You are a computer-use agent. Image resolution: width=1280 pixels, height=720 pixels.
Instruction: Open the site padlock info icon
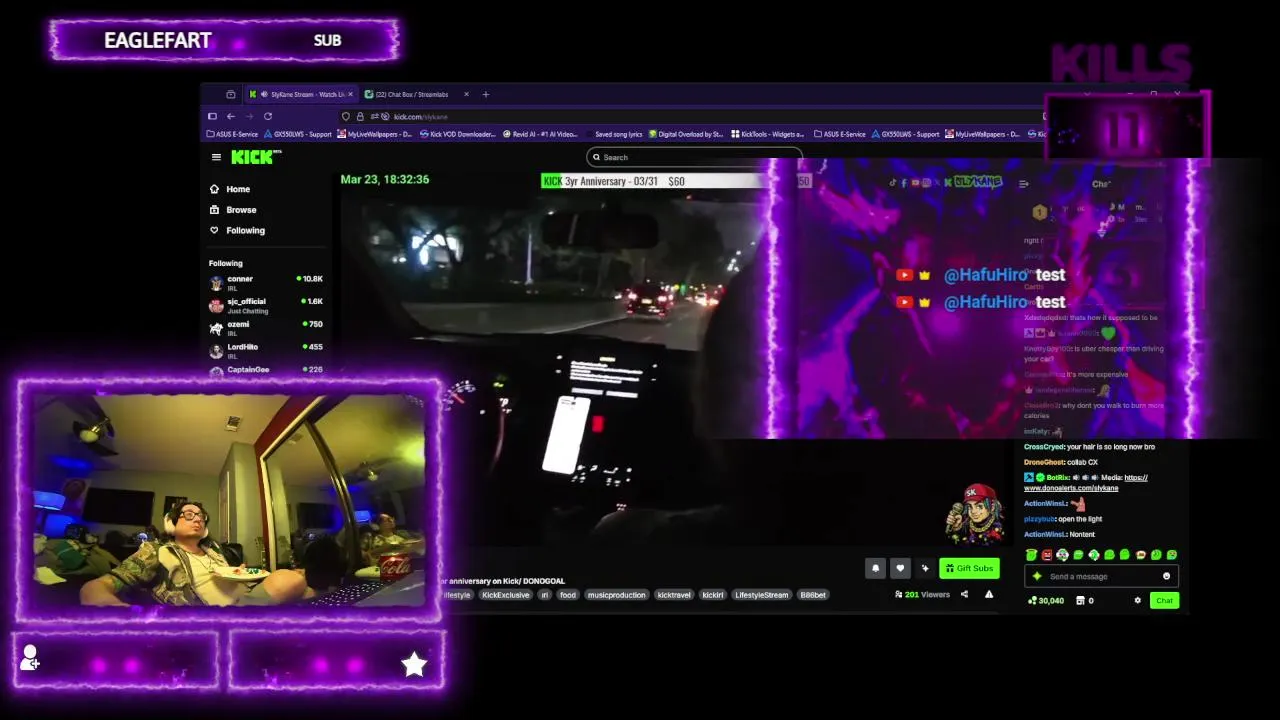(360, 116)
